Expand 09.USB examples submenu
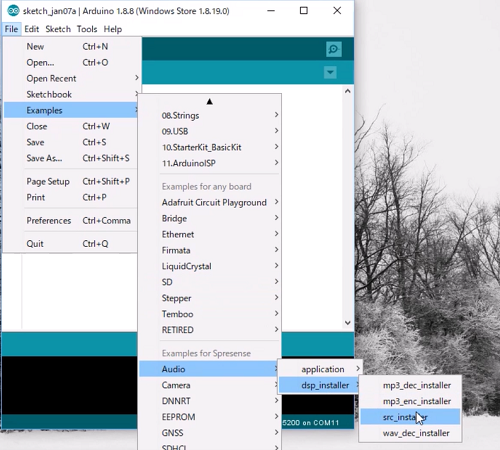The image size is (500, 450). tap(210, 131)
